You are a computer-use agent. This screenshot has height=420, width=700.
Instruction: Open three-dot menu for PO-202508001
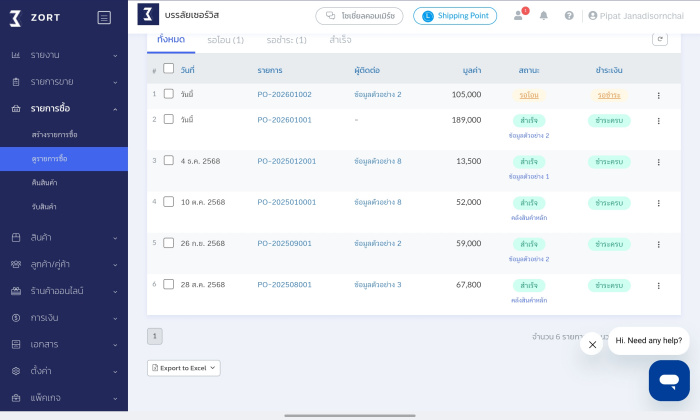(x=658, y=285)
